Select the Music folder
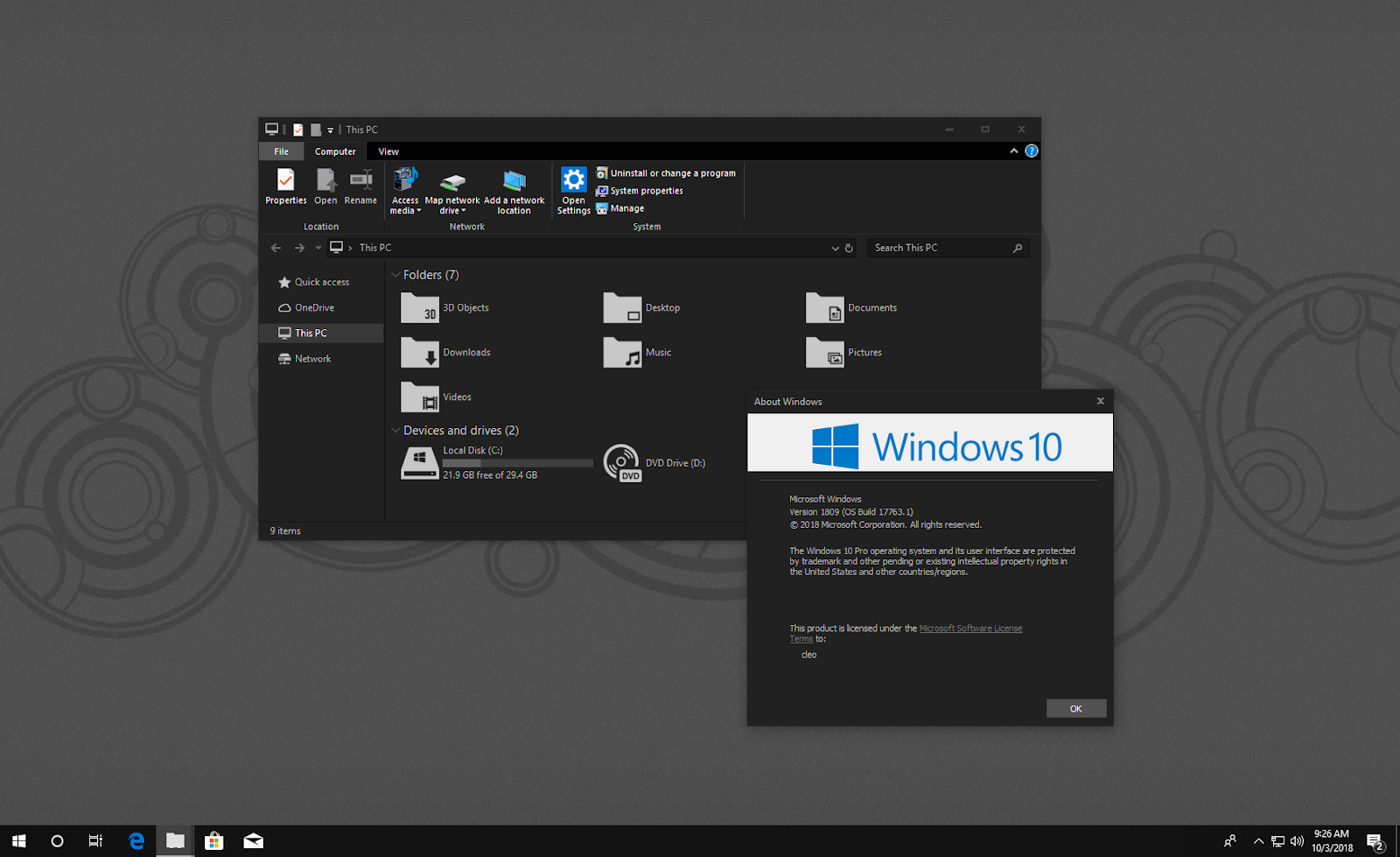 (638, 353)
